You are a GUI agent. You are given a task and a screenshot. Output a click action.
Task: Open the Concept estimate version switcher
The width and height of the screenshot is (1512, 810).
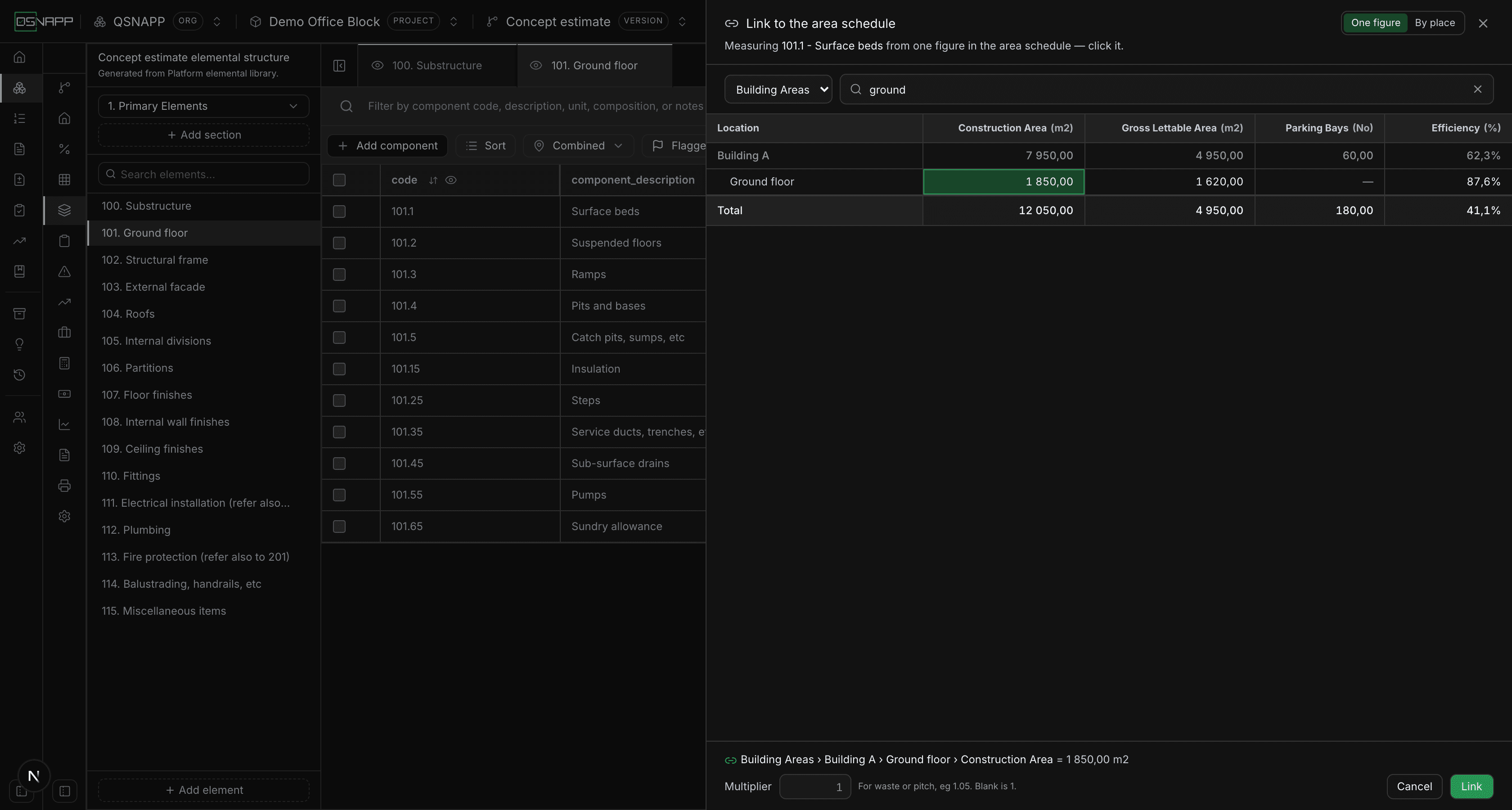click(682, 22)
